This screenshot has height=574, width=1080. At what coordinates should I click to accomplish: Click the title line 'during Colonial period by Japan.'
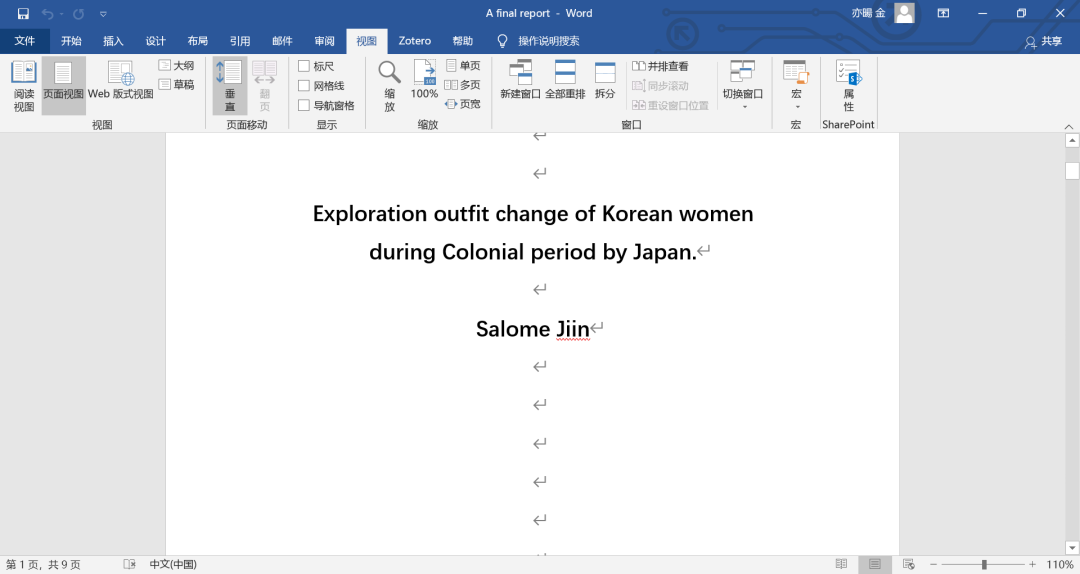coord(533,252)
